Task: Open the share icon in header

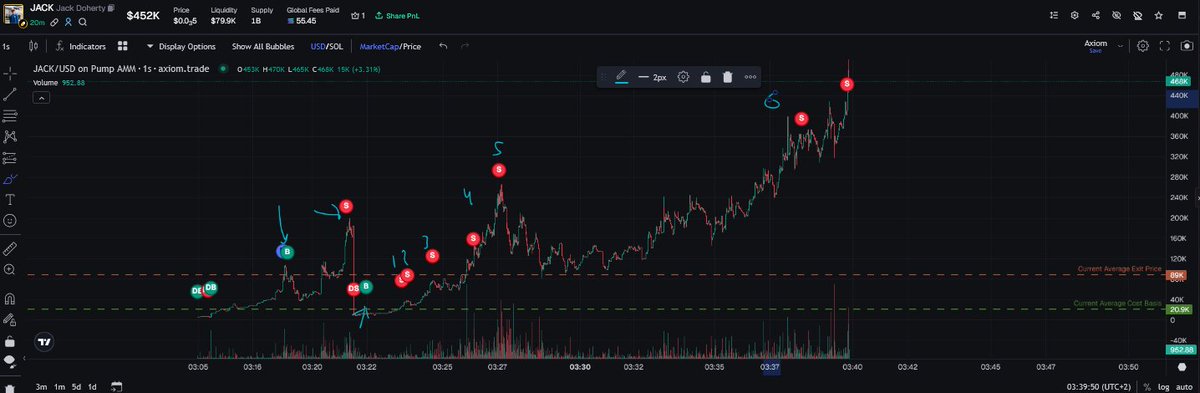Action: (x=1096, y=16)
